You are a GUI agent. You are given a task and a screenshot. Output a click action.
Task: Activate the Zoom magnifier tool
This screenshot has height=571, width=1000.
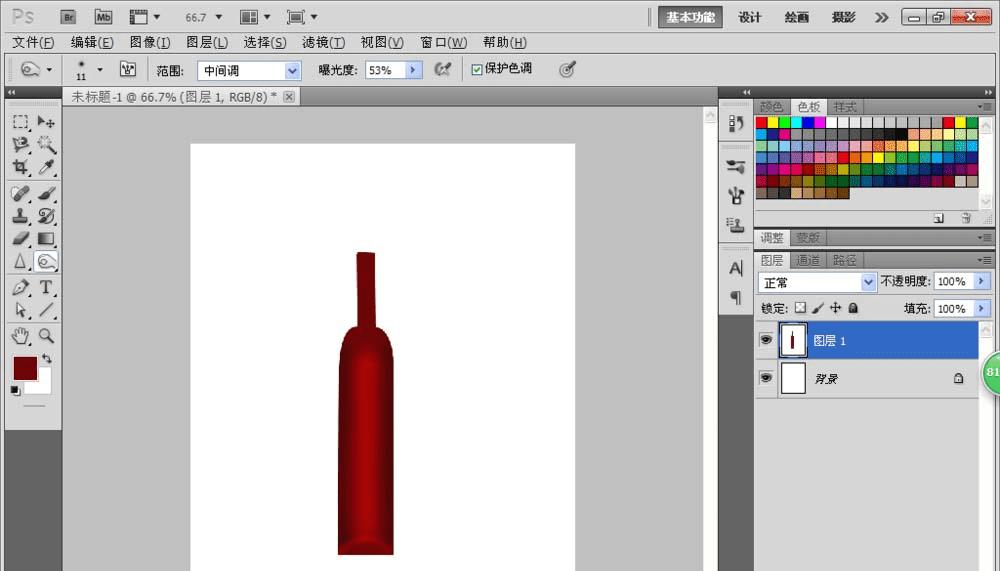click(46, 336)
